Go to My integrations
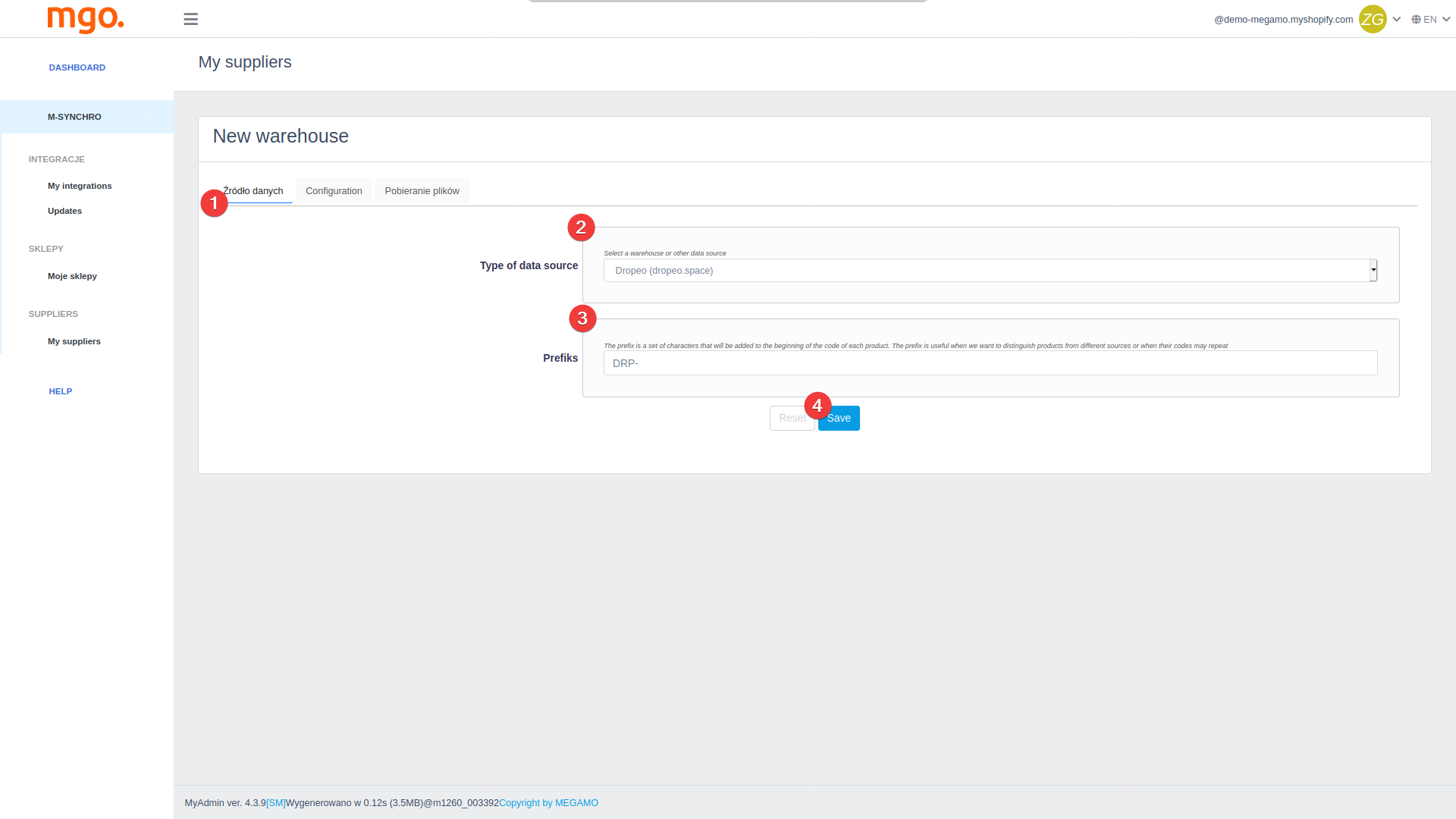Screen dimensions: 1456x819 (80, 186)
